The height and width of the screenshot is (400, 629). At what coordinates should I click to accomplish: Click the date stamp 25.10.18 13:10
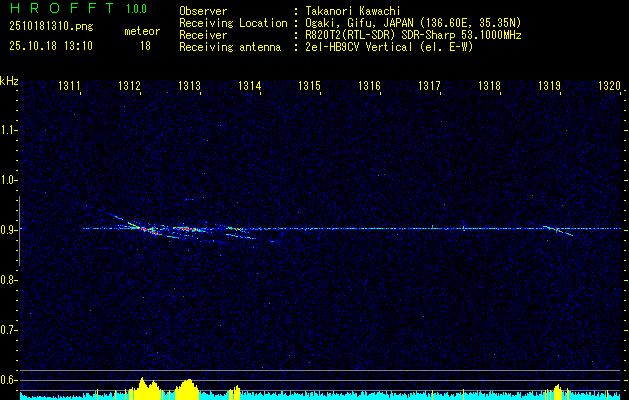pos(51,46)
